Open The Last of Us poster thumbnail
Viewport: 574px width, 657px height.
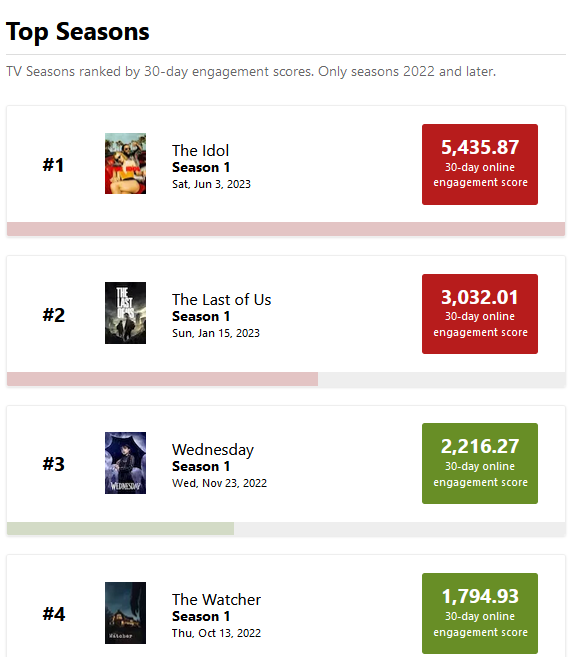125,313
